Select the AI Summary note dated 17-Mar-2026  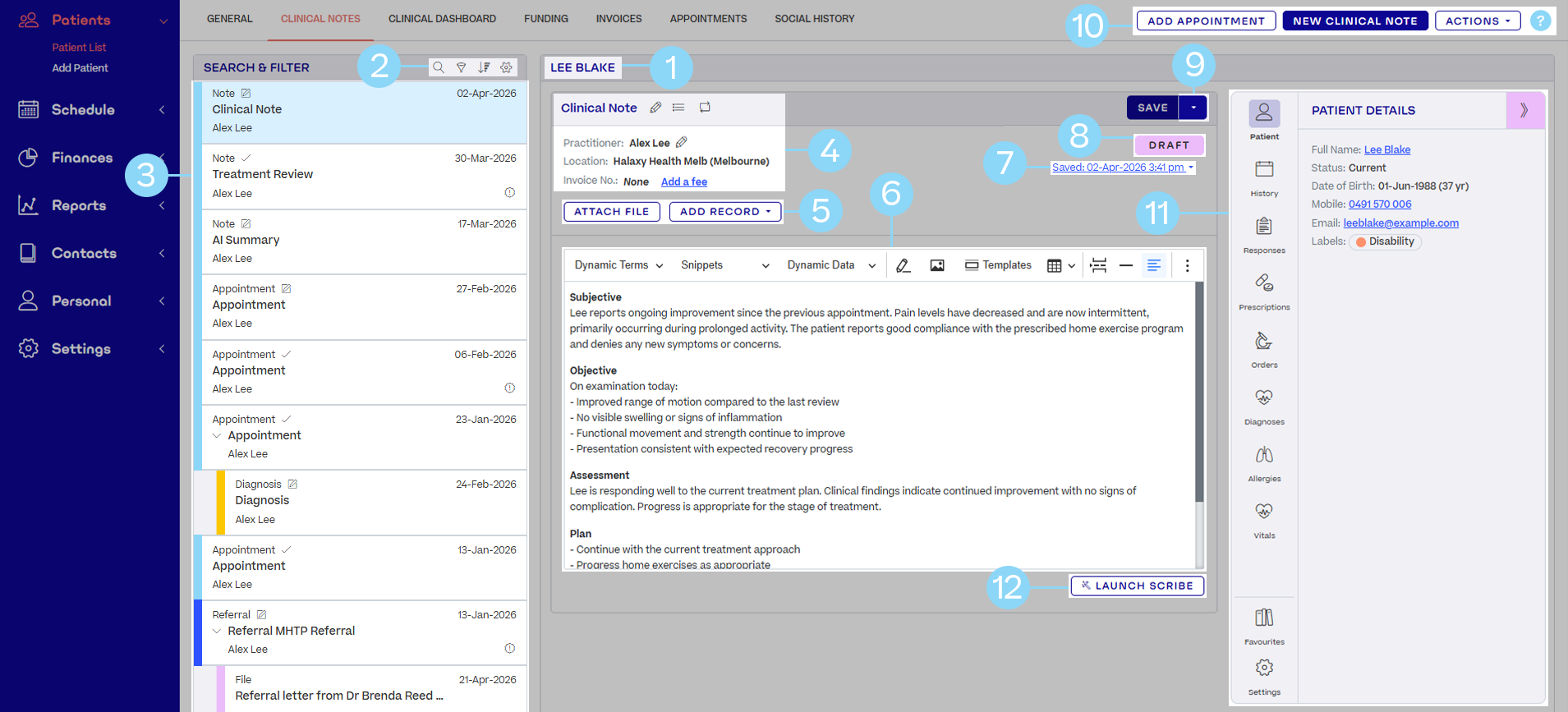point(364,241)
